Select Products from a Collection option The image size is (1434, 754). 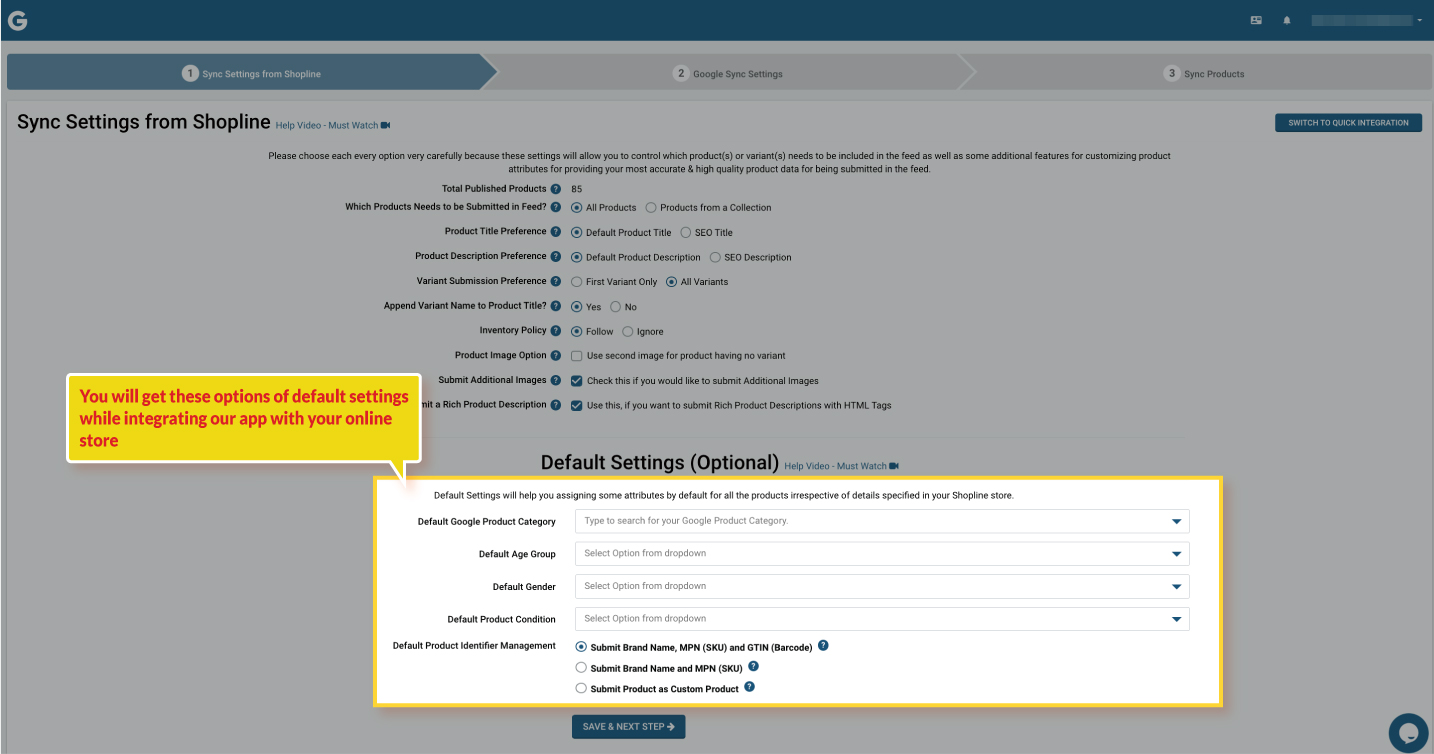[651, 208]
